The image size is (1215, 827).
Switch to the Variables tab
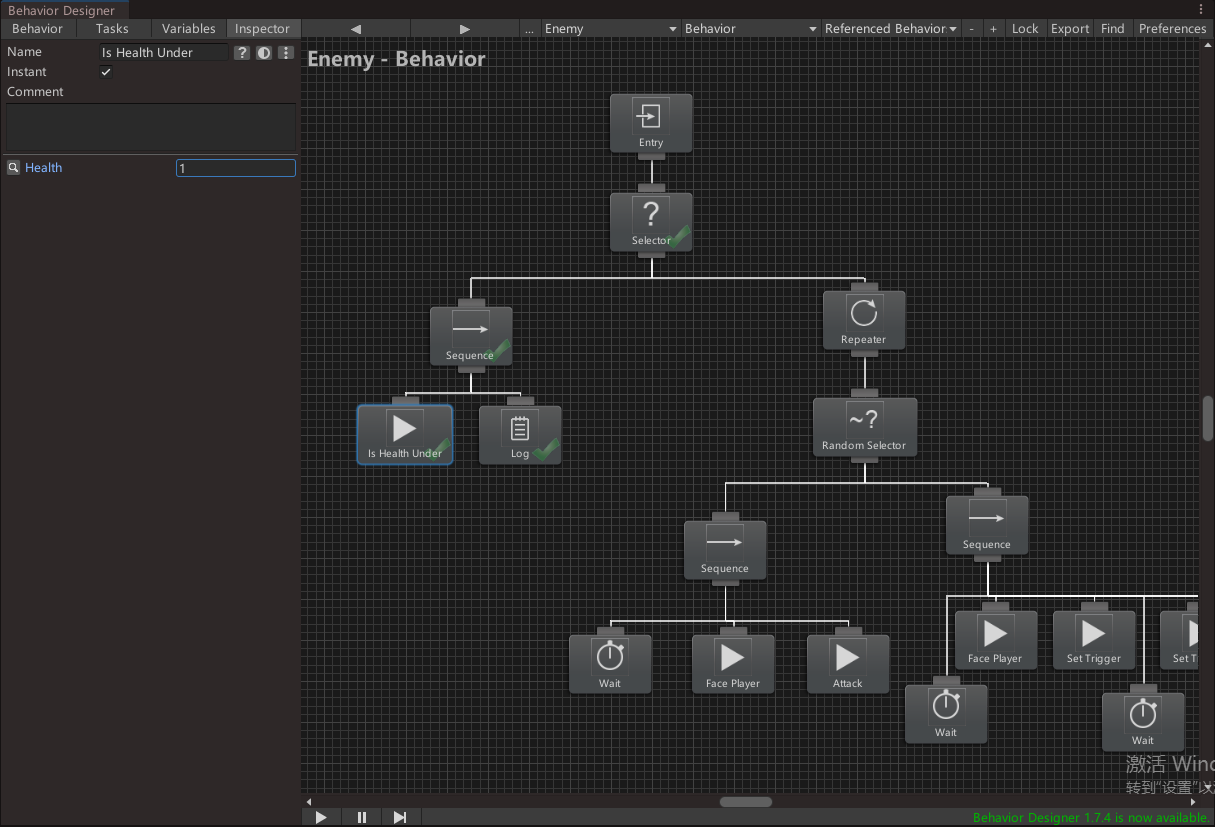pyautogui.click(x=188, y=28)
